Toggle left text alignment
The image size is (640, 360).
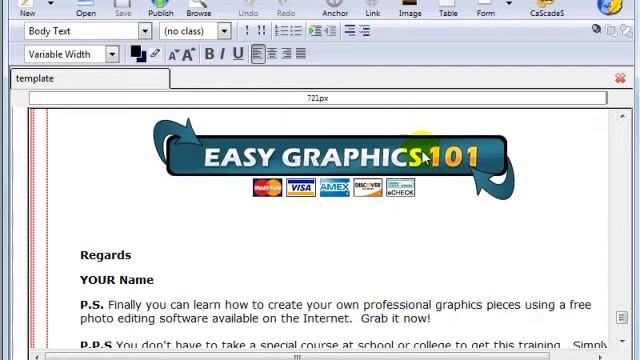[x=258, y=53]
